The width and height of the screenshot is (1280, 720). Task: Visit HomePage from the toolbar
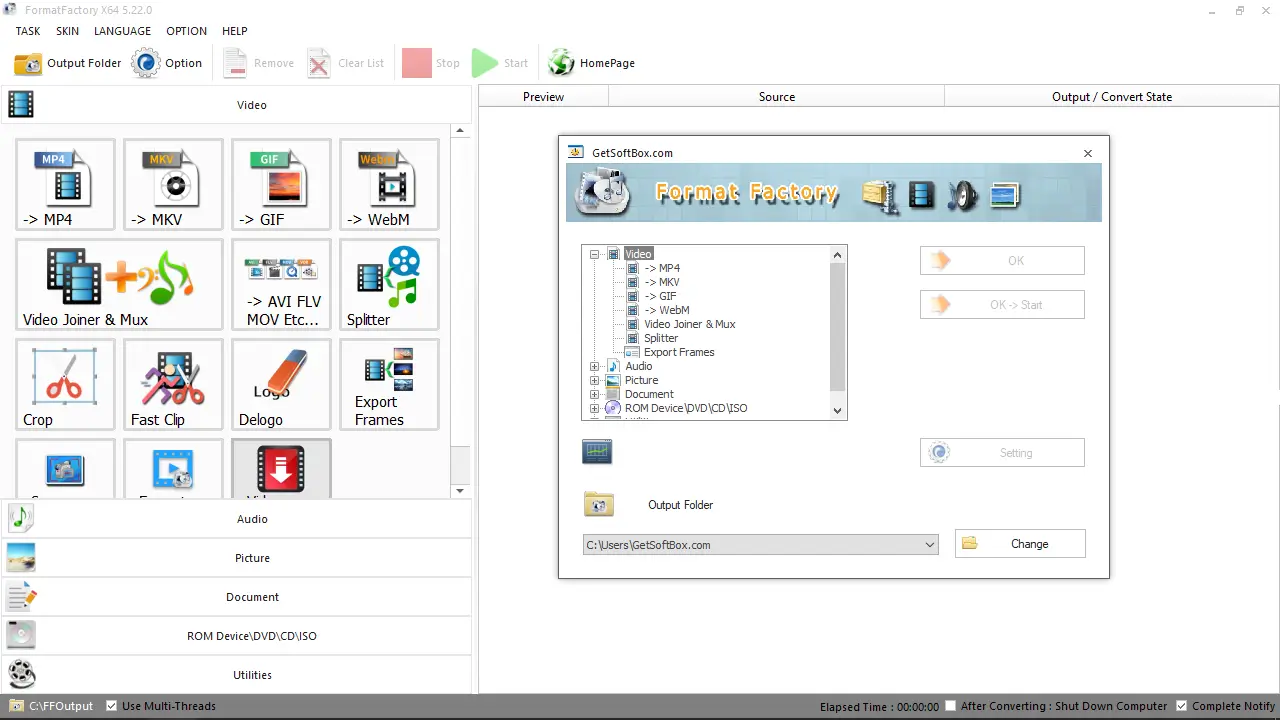tap(592, 63)
